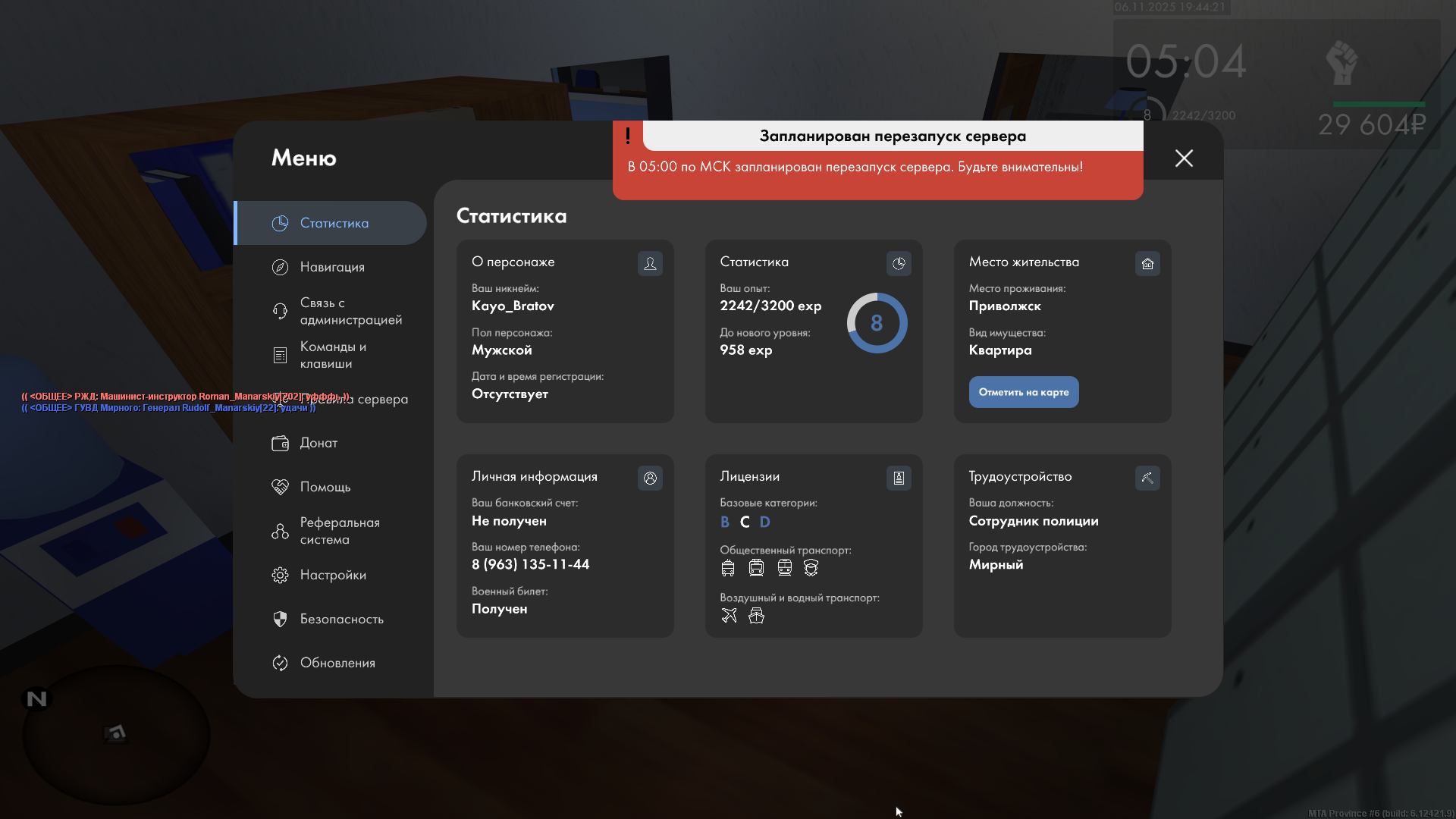The height and width of the screenshot is (819, 1456).
Task: Click the house icon in Место жительства card
Action: pyautogui.click(x=1147, y=263)
